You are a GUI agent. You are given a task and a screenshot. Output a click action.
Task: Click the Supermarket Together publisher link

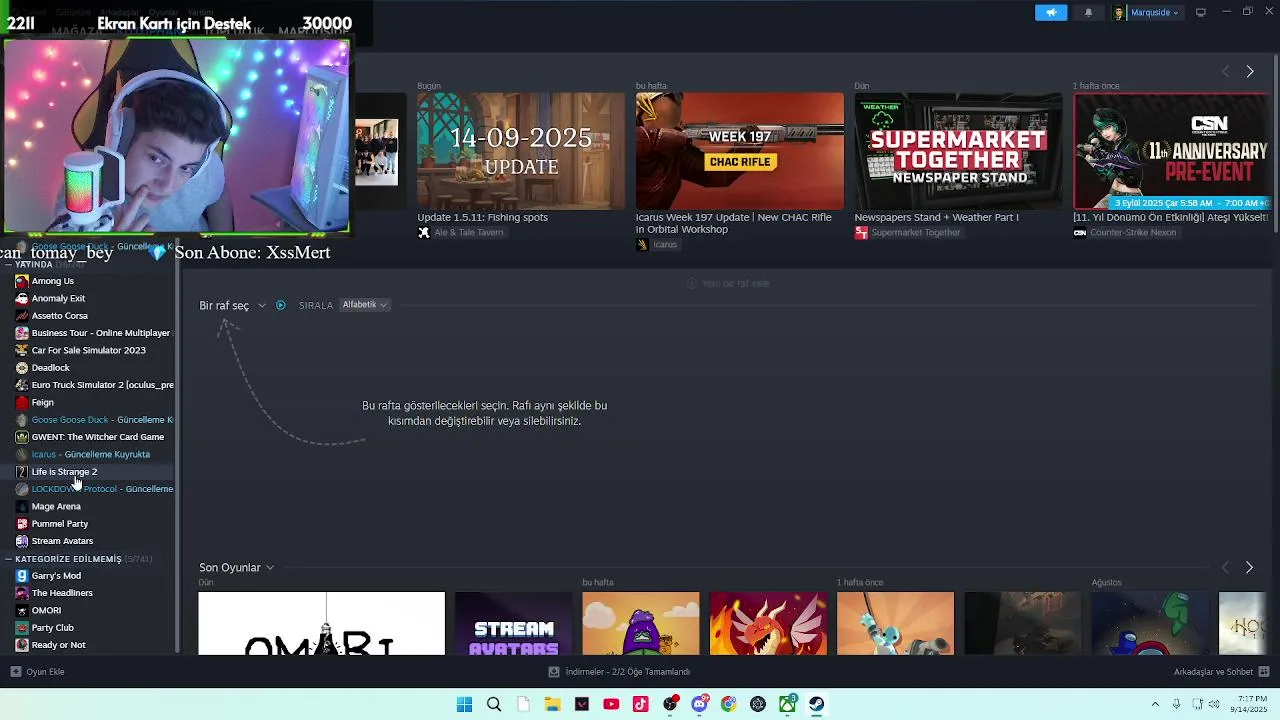click(x=915, y=232)
